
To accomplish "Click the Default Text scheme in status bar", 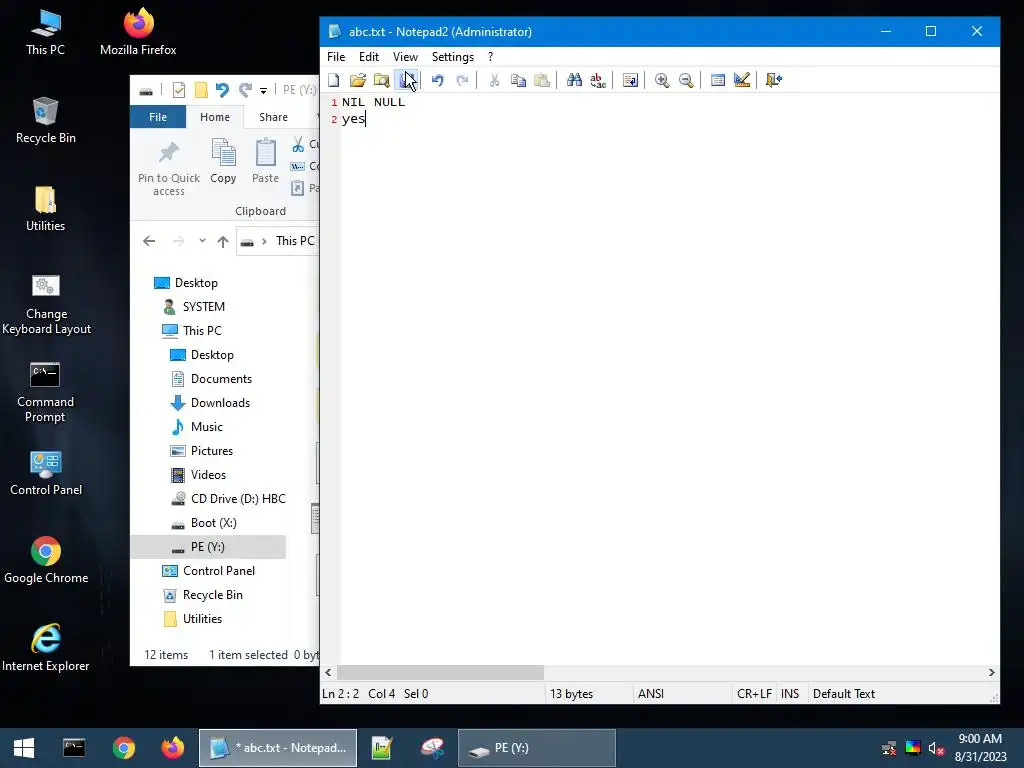I will pos(844,694).
